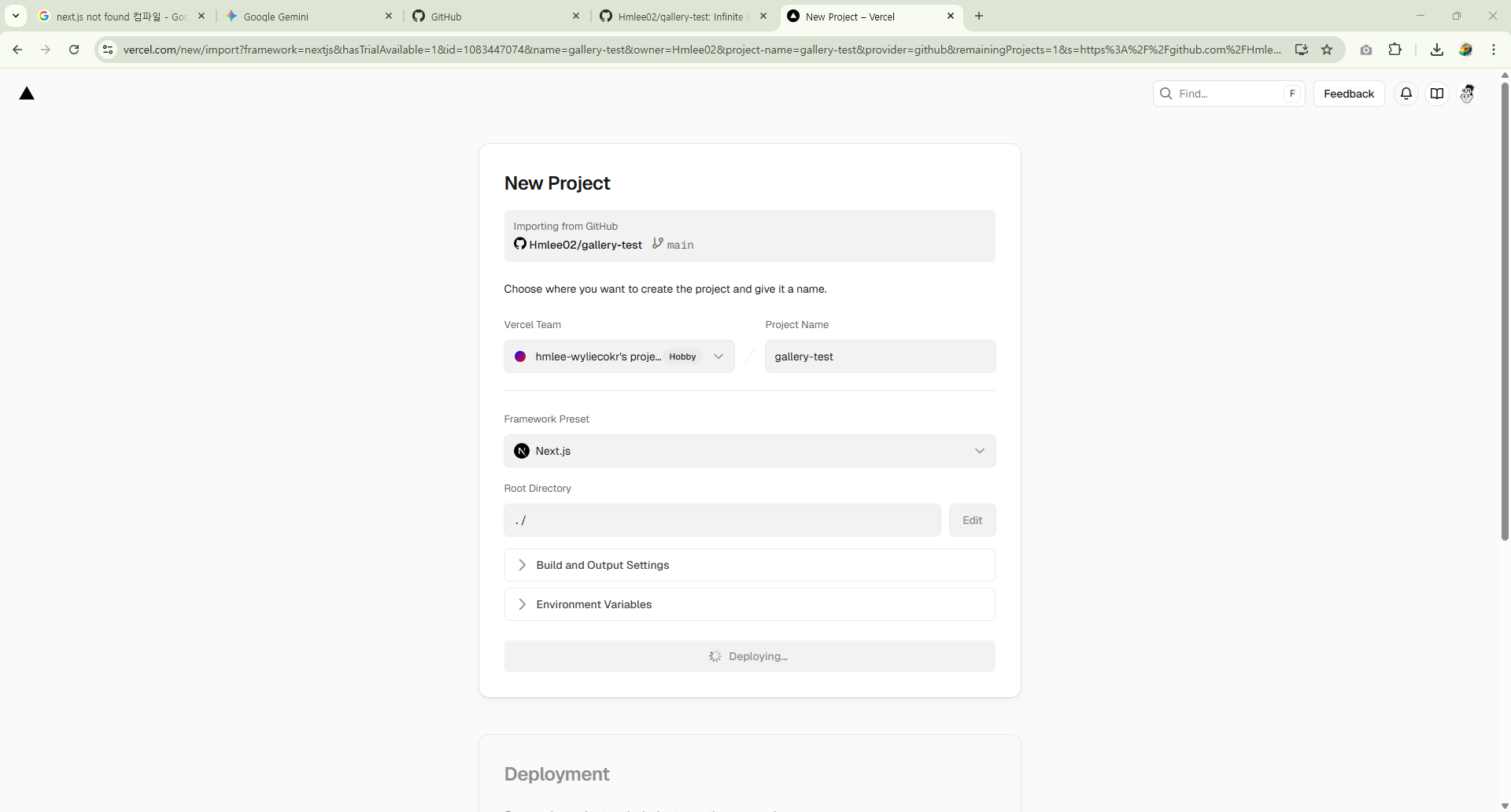
Task: Click Edit next to Root Directory
Action: 972,520
